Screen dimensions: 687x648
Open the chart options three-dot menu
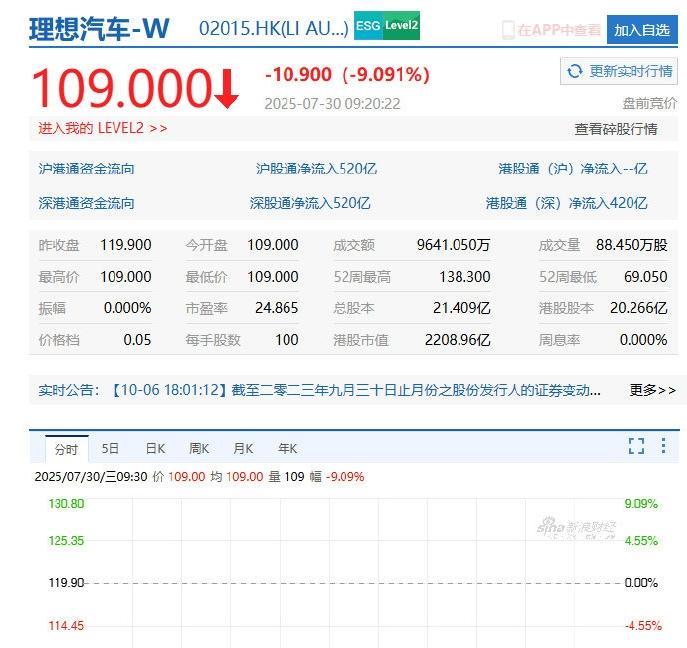point(664,446)
